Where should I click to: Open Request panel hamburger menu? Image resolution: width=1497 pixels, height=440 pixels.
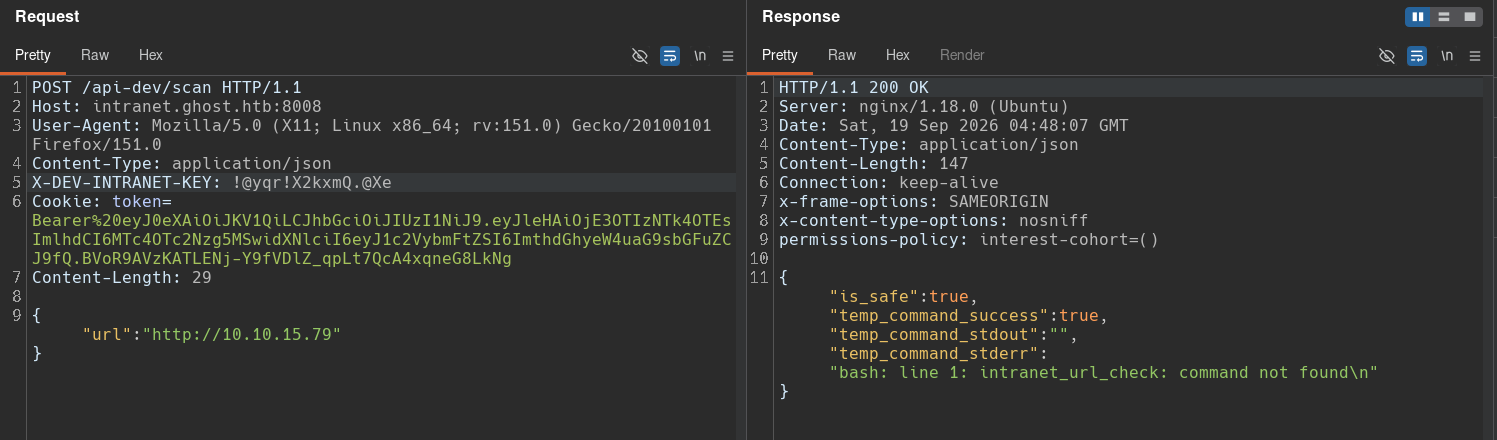coord(728,56)
